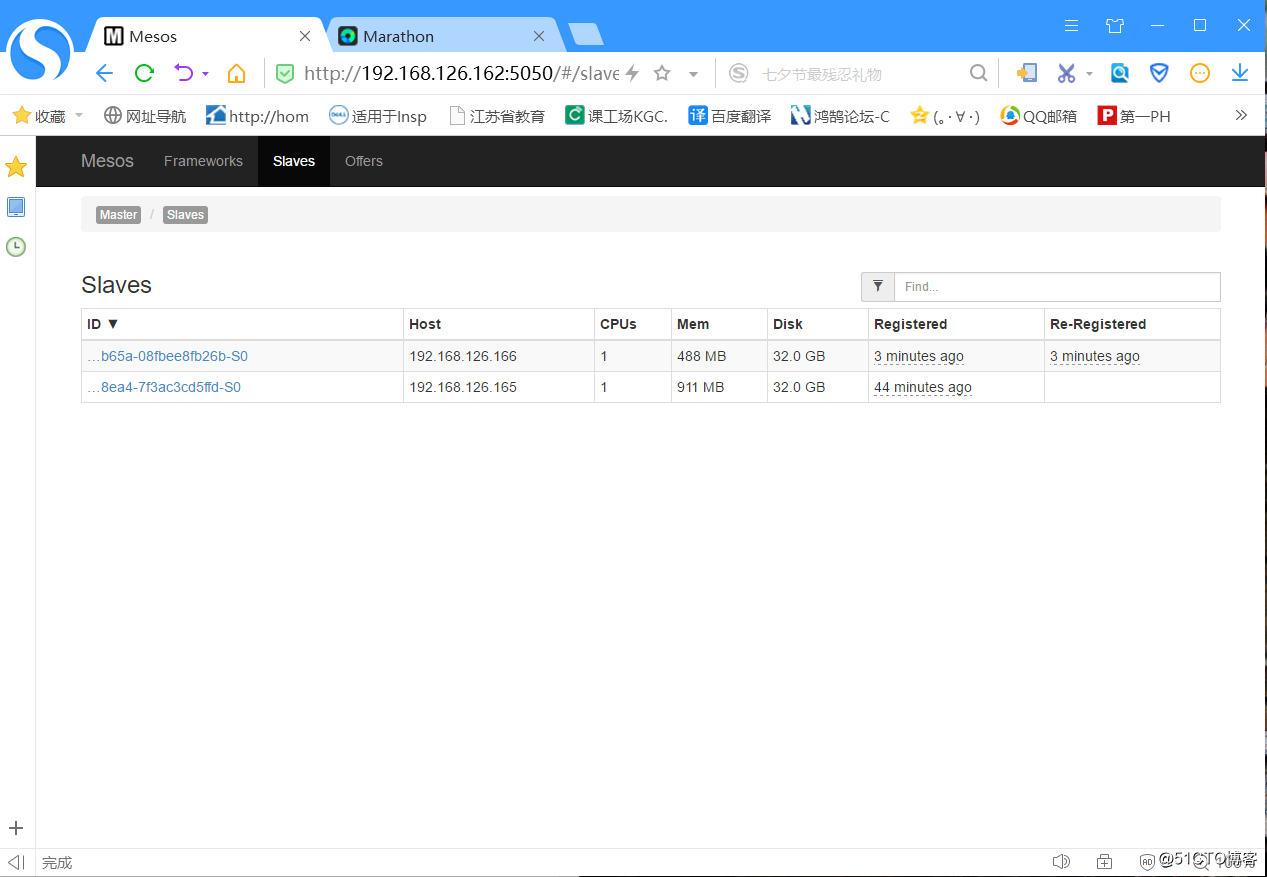Click the lightning speed mode icon

point(632,73)
